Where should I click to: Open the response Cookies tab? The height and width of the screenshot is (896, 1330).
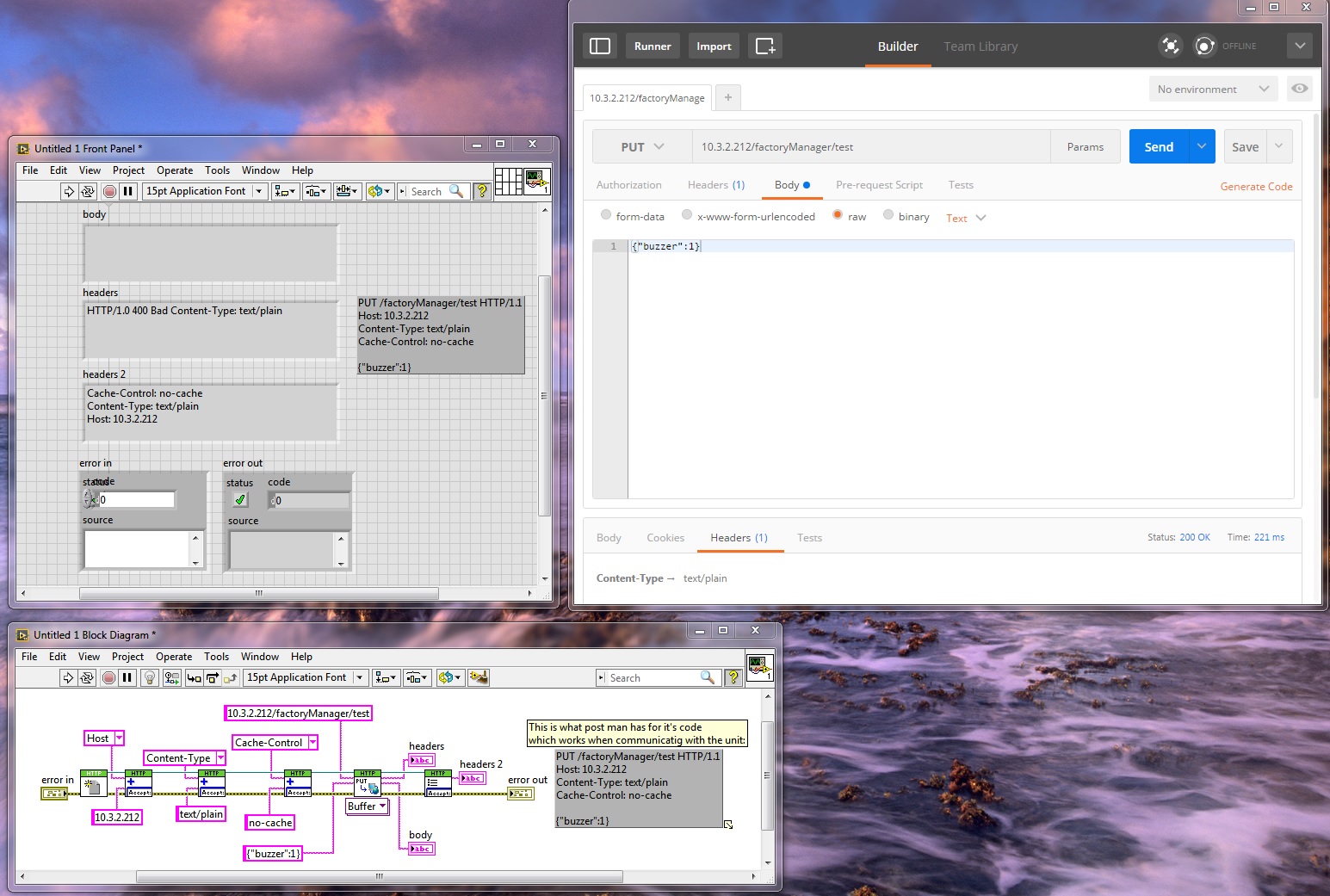(x=665, y=538)
